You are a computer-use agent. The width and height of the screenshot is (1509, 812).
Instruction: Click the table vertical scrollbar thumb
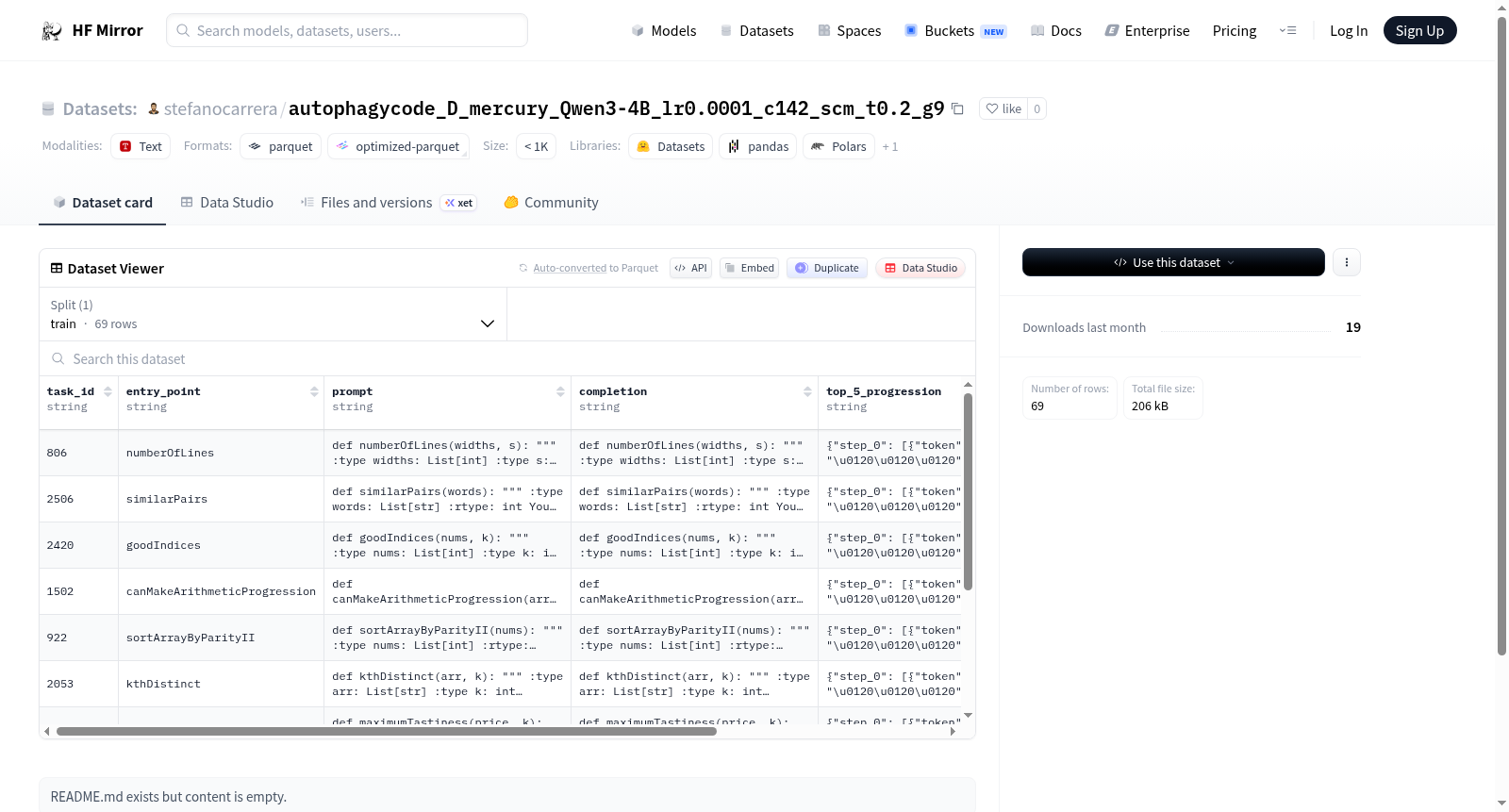point(968,490)
